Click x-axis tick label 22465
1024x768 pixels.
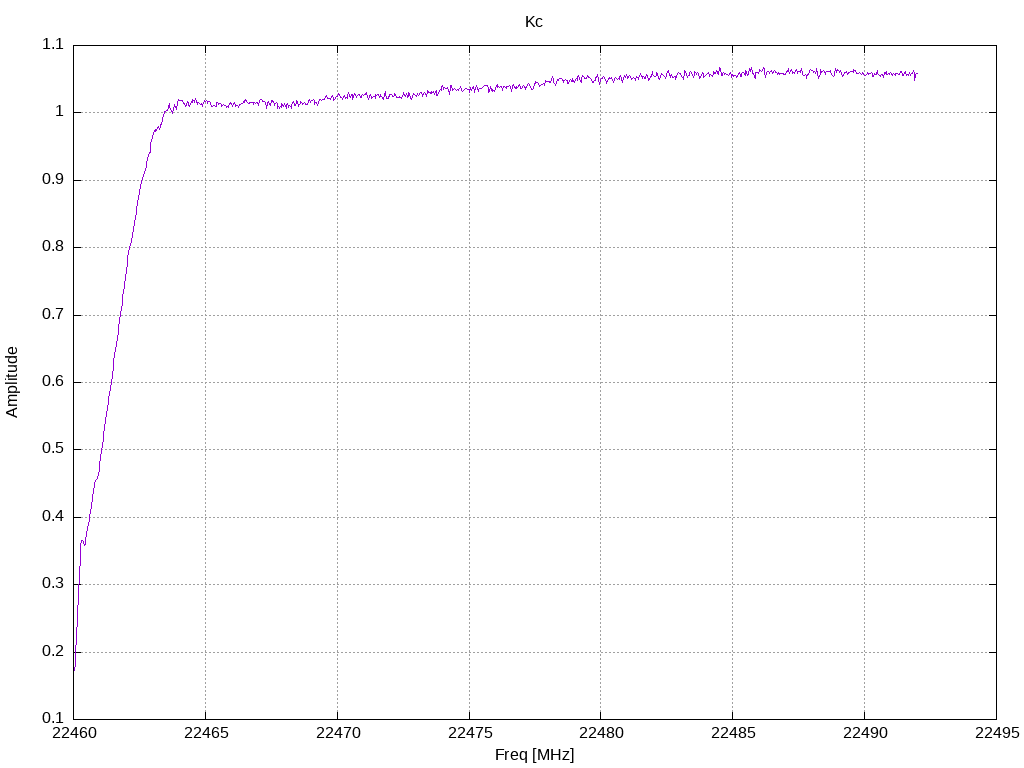point(206,733)
